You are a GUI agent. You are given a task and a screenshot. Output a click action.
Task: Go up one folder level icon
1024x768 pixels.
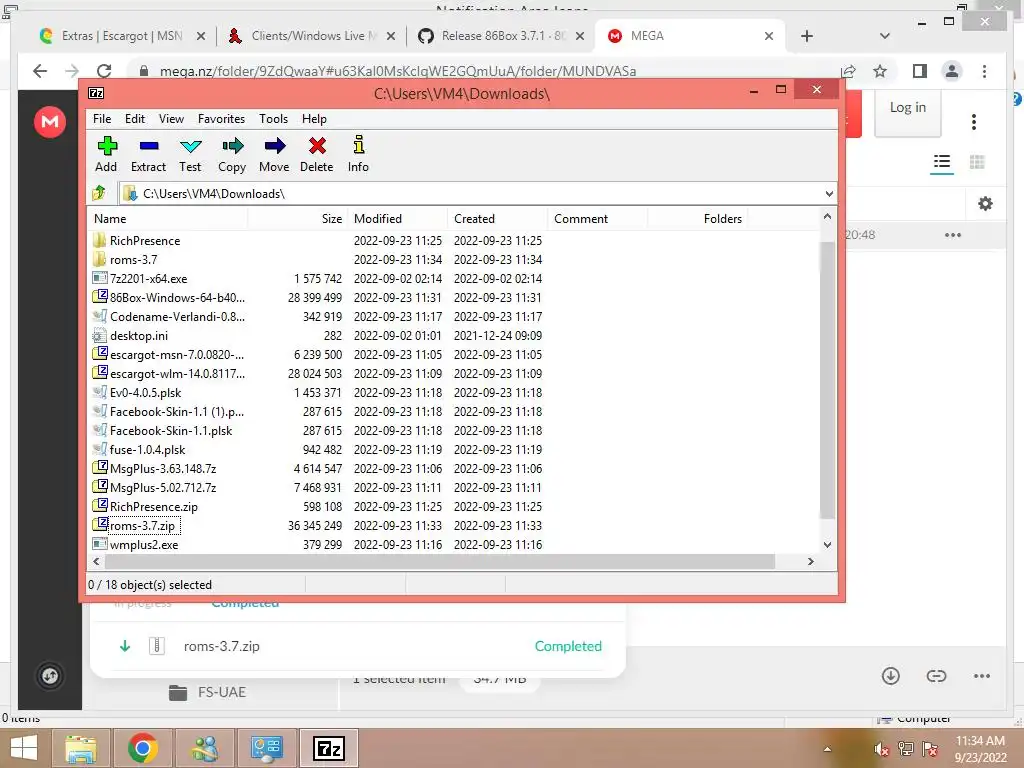tap(99, 193)
